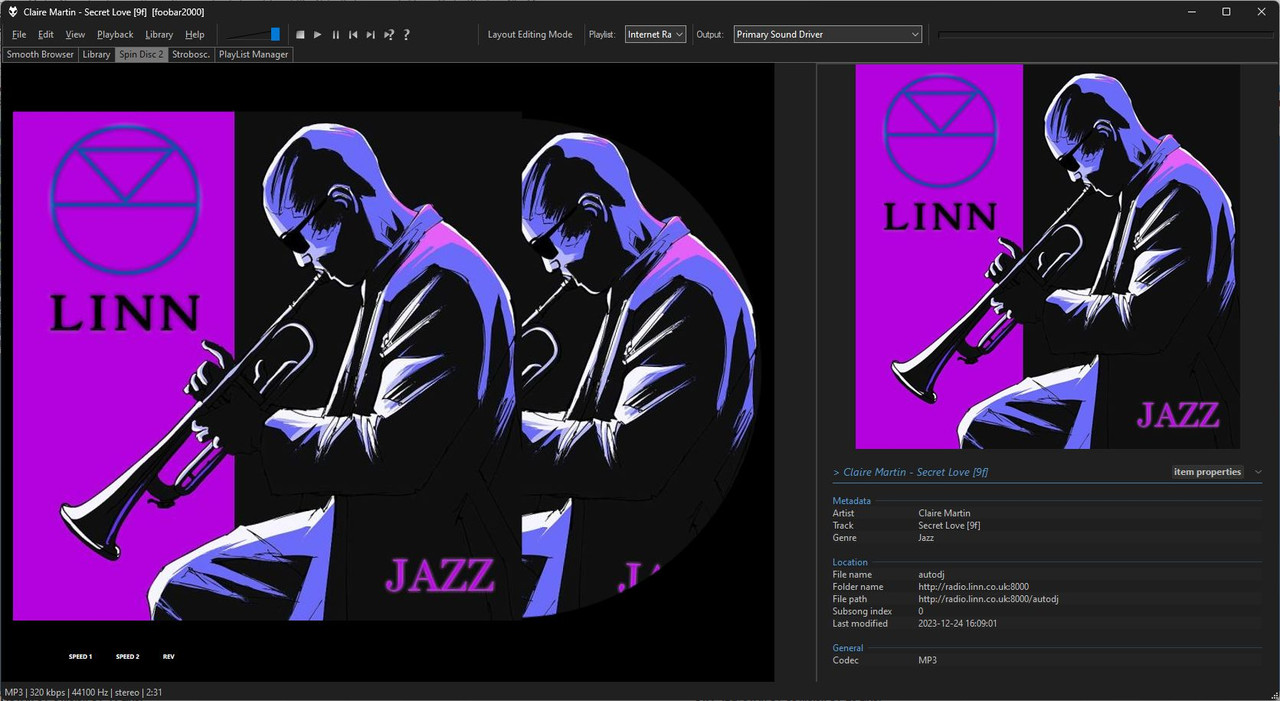The height and width of the screenshot is (701, 1280).
Task: Click the seek bar in the toolbar
Action: pos(1105,34)
